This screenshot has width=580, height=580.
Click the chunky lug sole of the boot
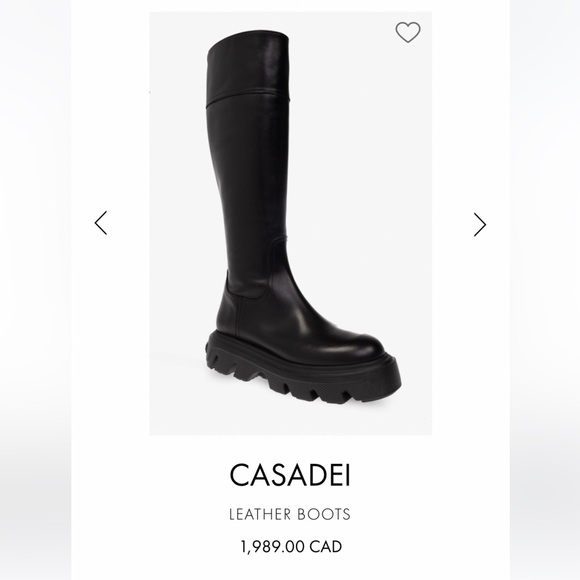pyautogui.click(x=303, y=374)
